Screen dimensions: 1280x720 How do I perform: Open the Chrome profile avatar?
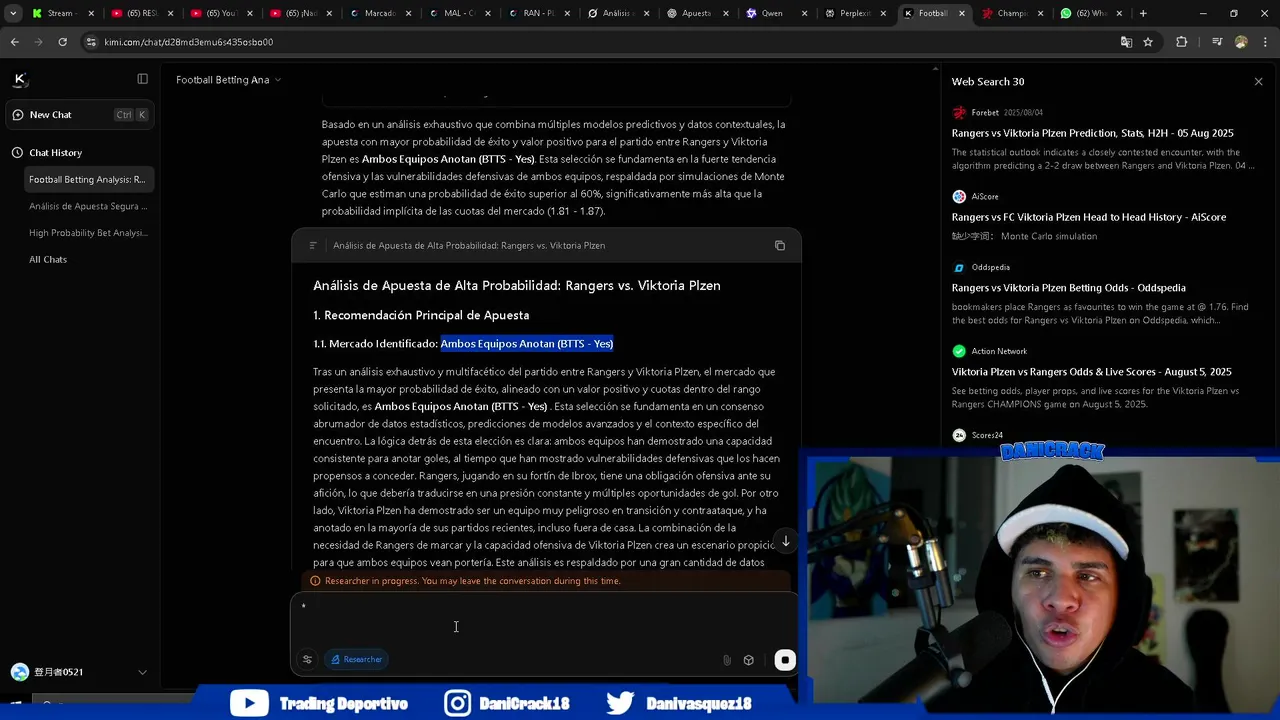tap(1241, 42)
